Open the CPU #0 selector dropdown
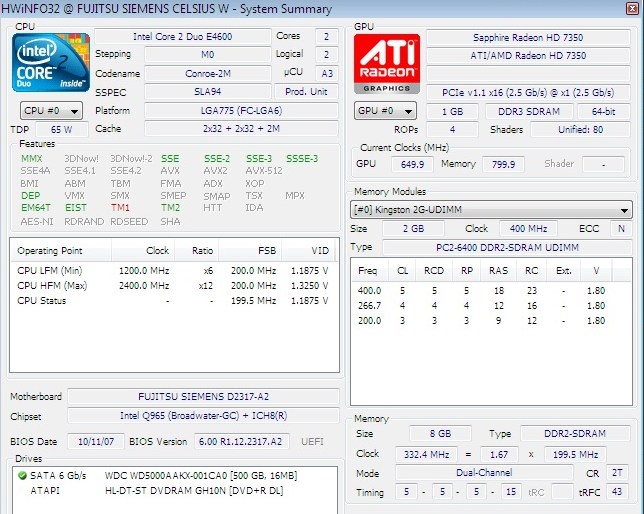Screen dimensions: 644x514 pos(51,111)
